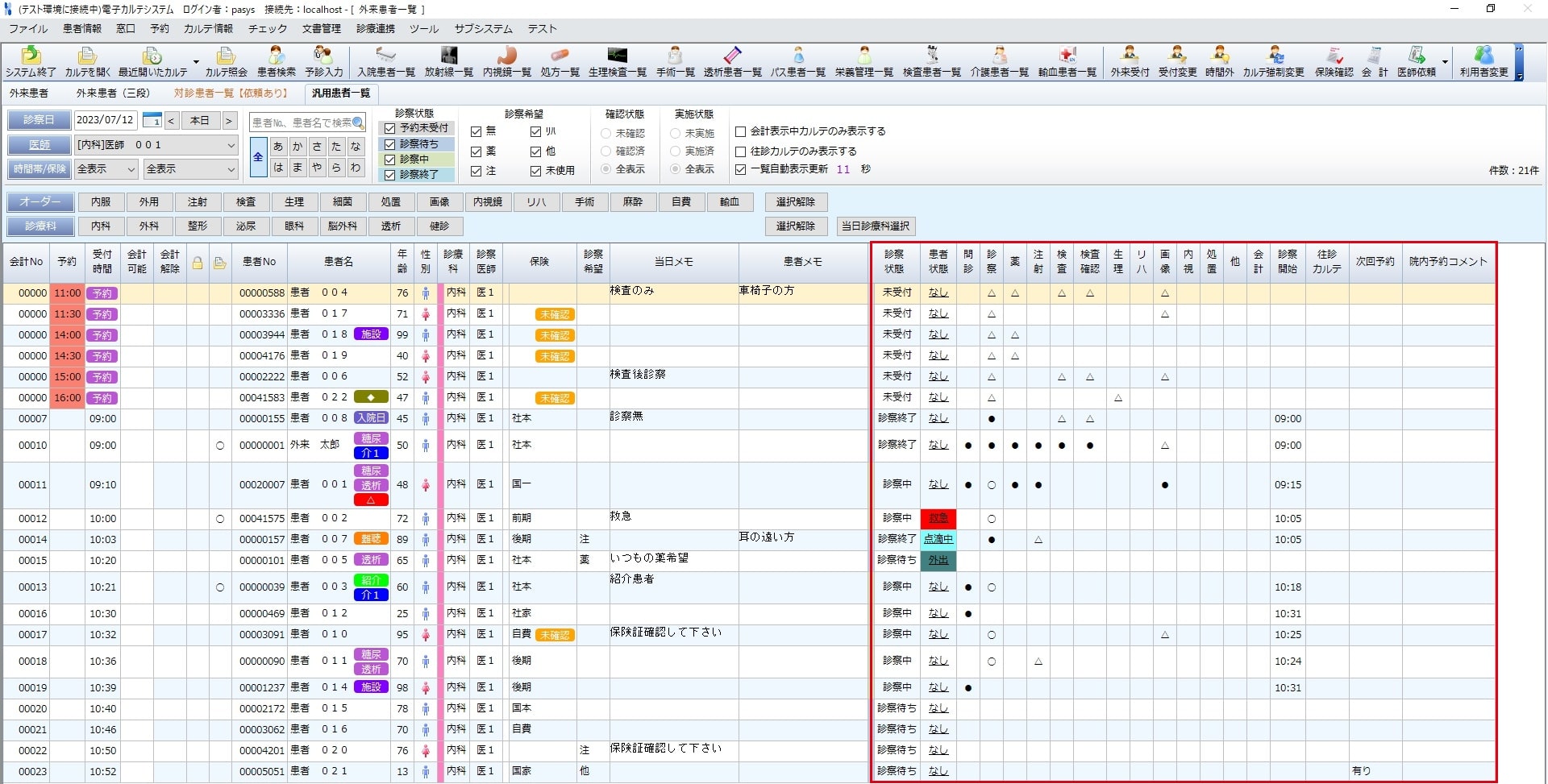Click the 時間外 toolbar icon

click(x=1220, y=62)
